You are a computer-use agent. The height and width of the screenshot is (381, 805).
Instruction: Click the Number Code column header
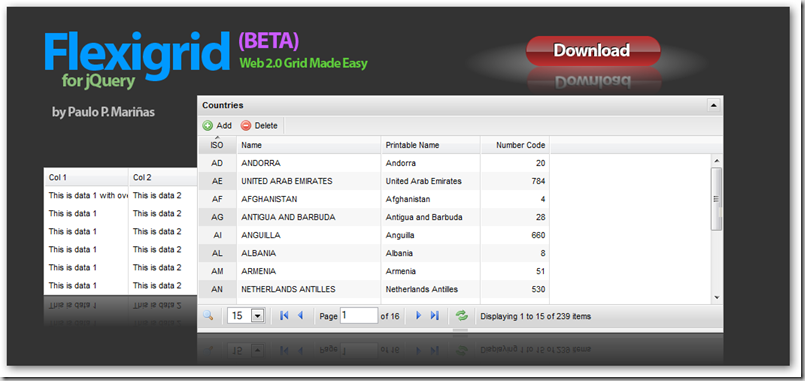pos(515,145)
